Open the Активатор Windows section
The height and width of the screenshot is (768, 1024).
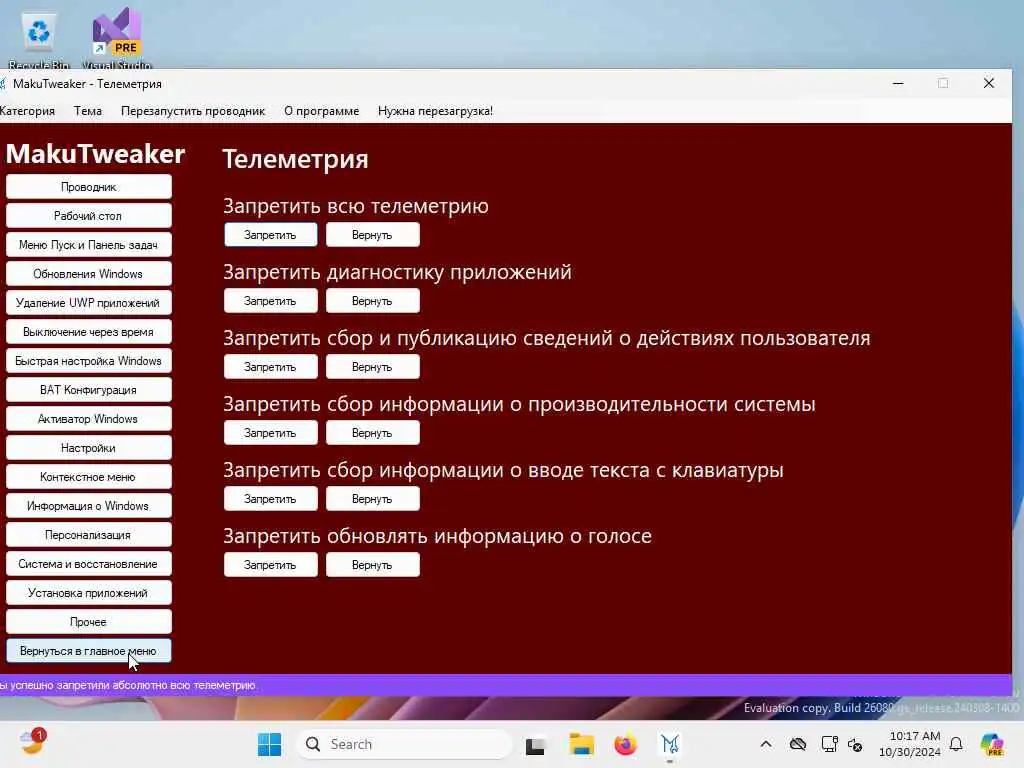coord(89,419)
